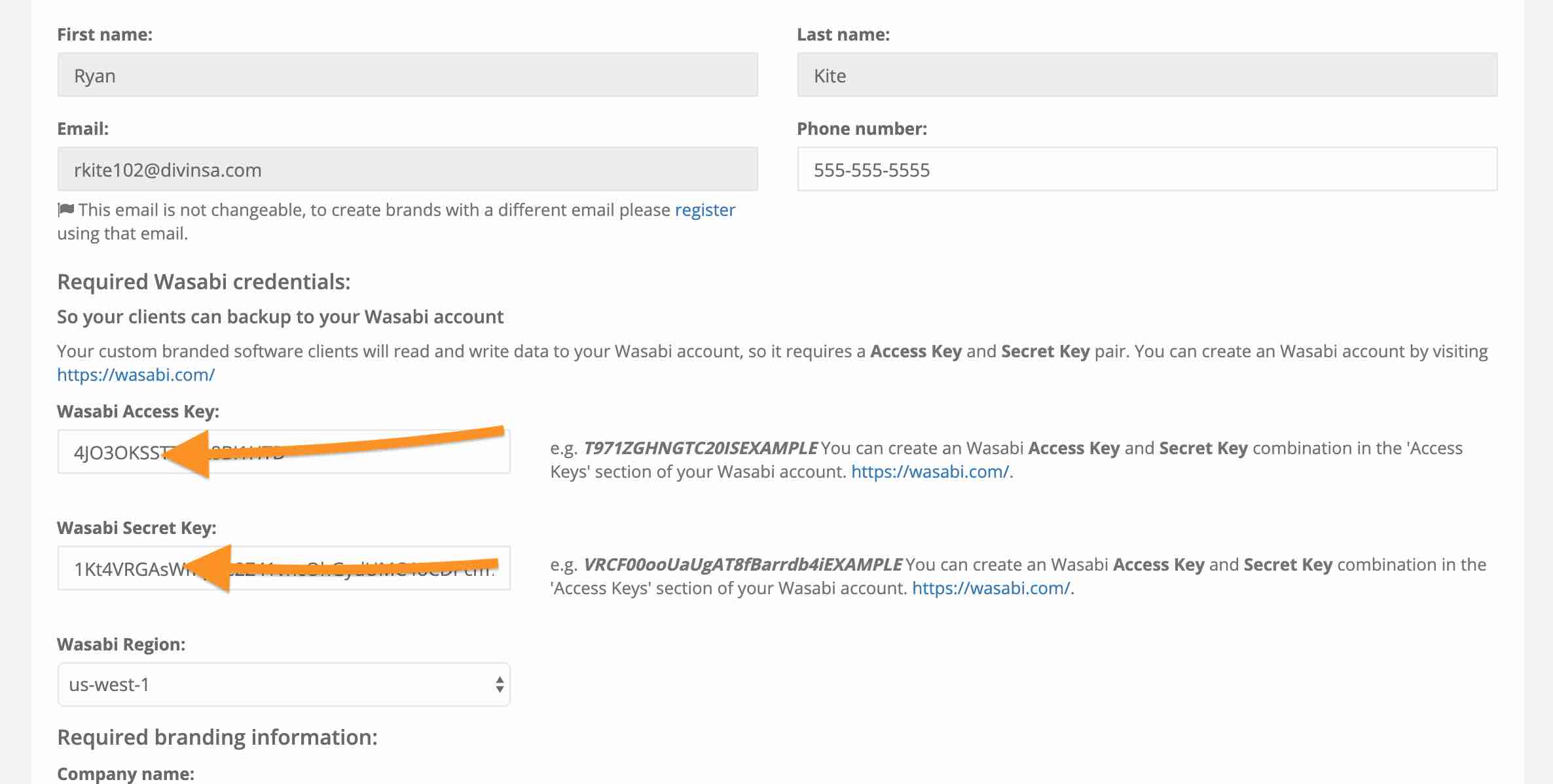
Task: Click the Phone number label
Action: point(862,129)
